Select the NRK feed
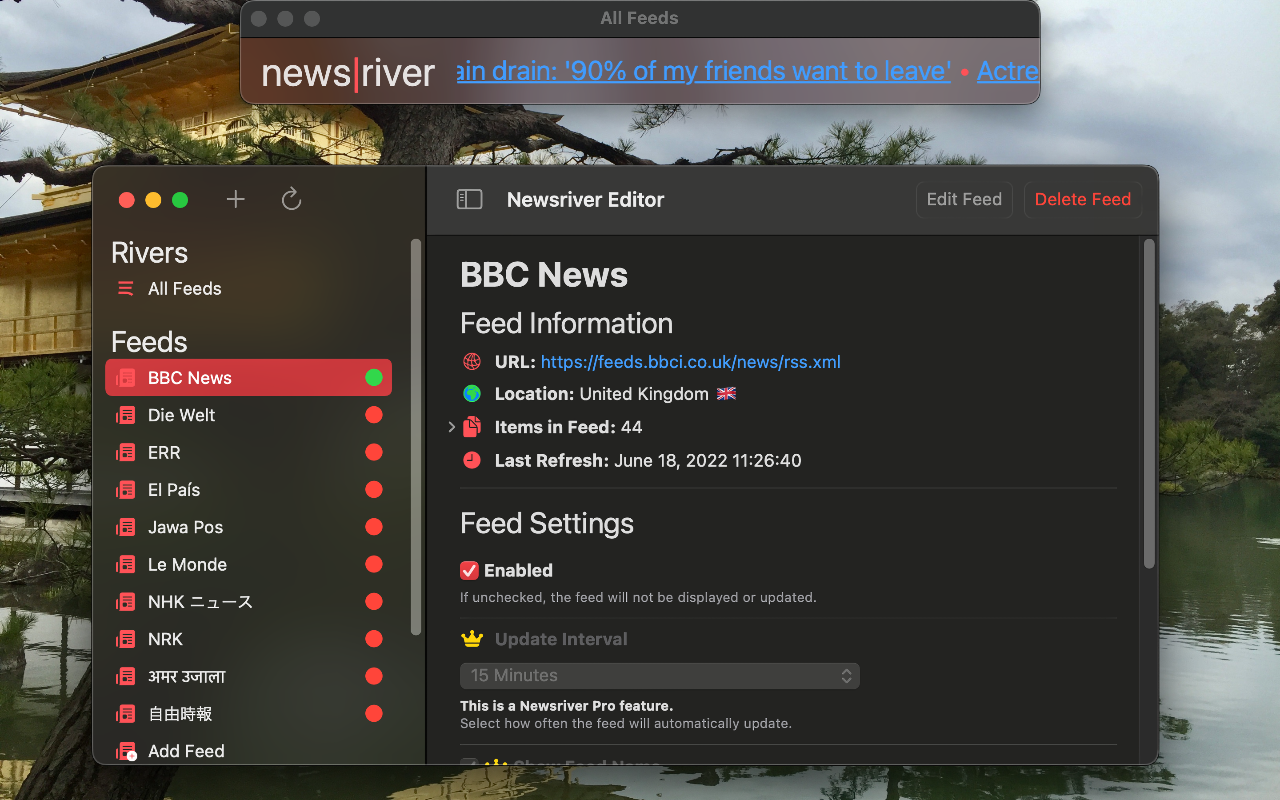This screenshot has height=800, width=1280. pyautogui.click(x=248, y=639)
